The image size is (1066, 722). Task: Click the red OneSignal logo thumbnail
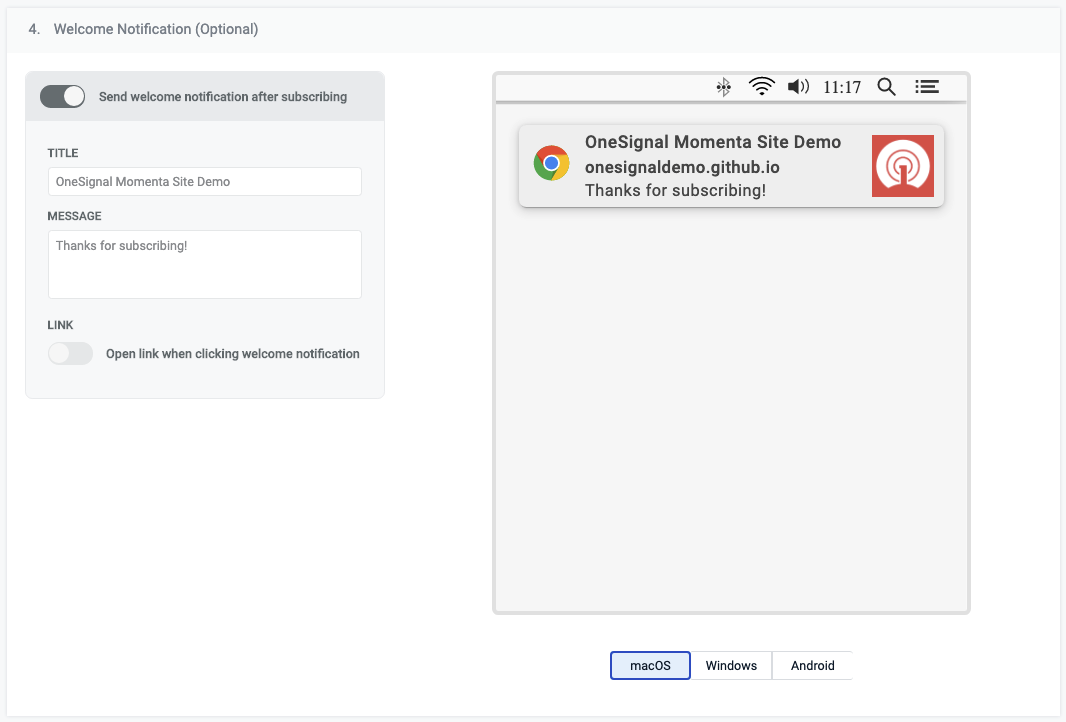(x=903, y=166)
